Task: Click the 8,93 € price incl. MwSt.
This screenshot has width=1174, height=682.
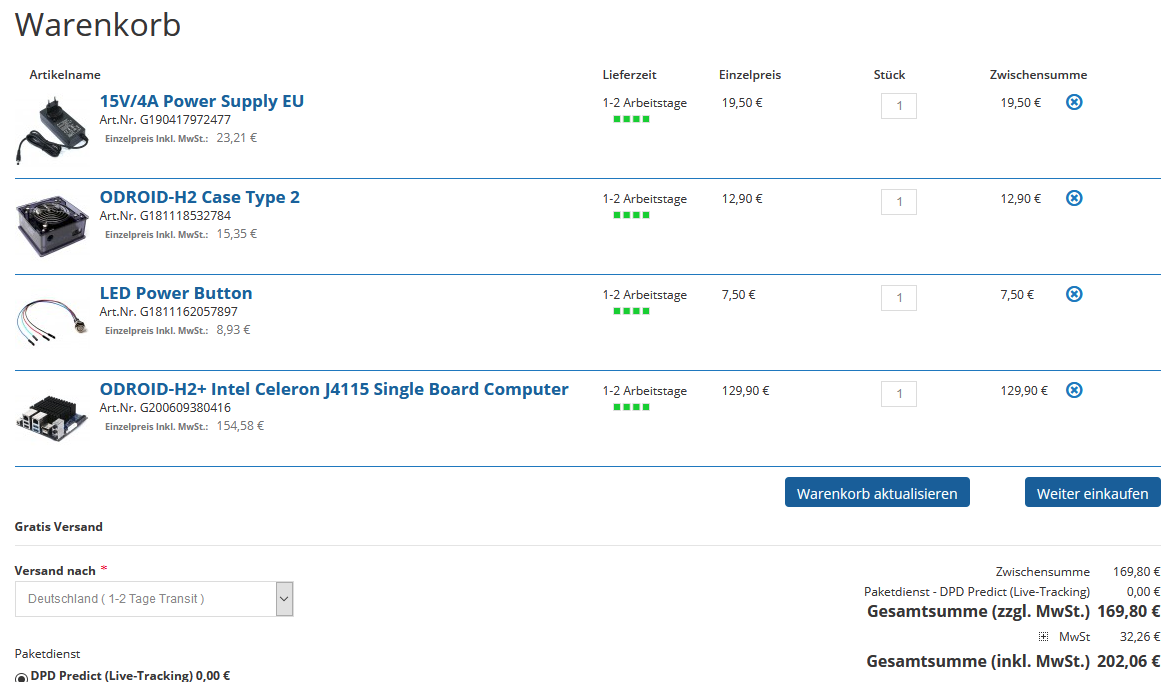Action: point(234,329)
